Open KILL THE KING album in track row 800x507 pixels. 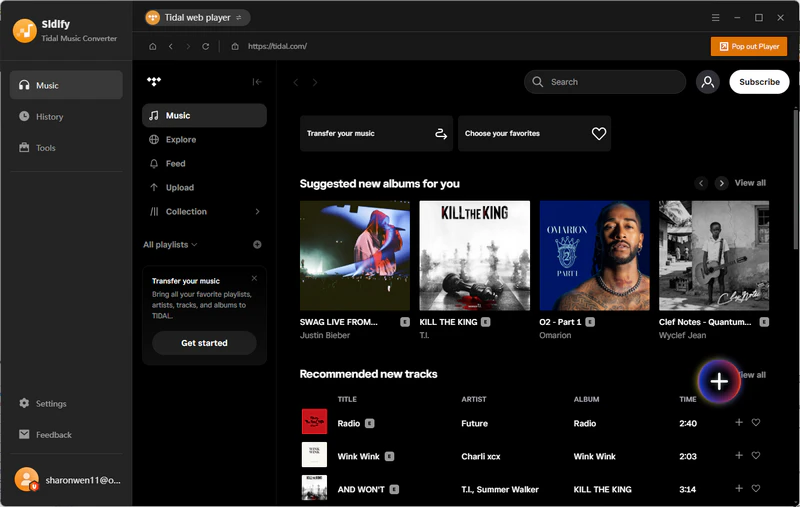click(603, 490)
